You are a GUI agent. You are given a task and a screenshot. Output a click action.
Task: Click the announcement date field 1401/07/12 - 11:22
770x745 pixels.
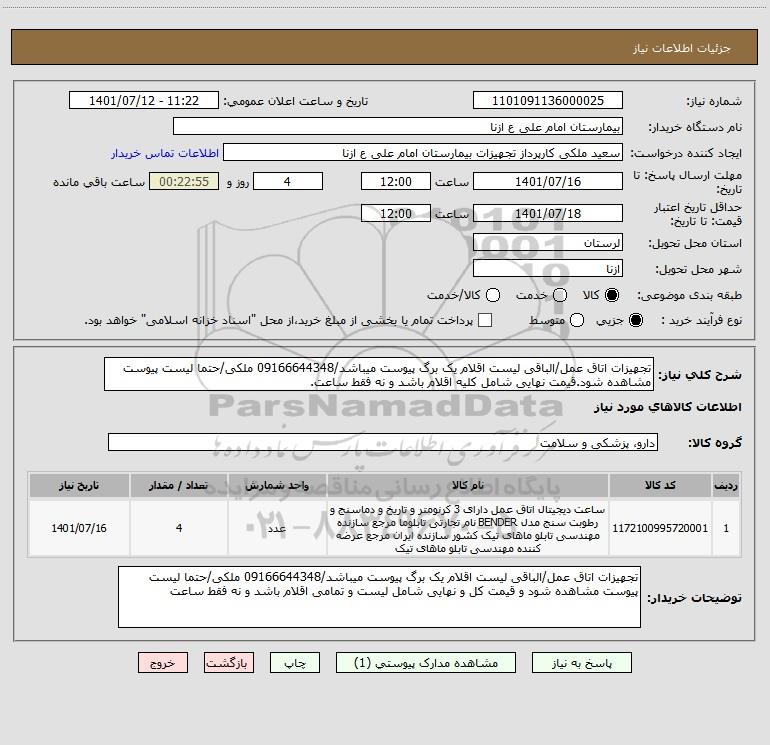point(143,101)
